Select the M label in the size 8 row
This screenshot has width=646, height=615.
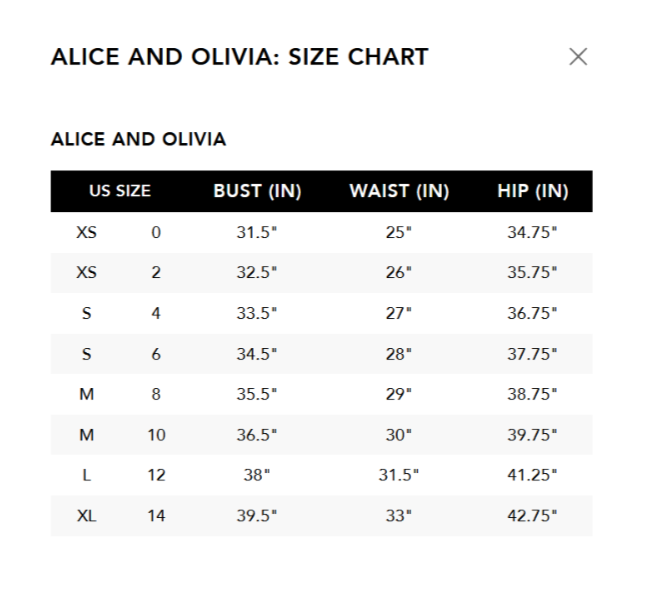(x=87, y=394)
